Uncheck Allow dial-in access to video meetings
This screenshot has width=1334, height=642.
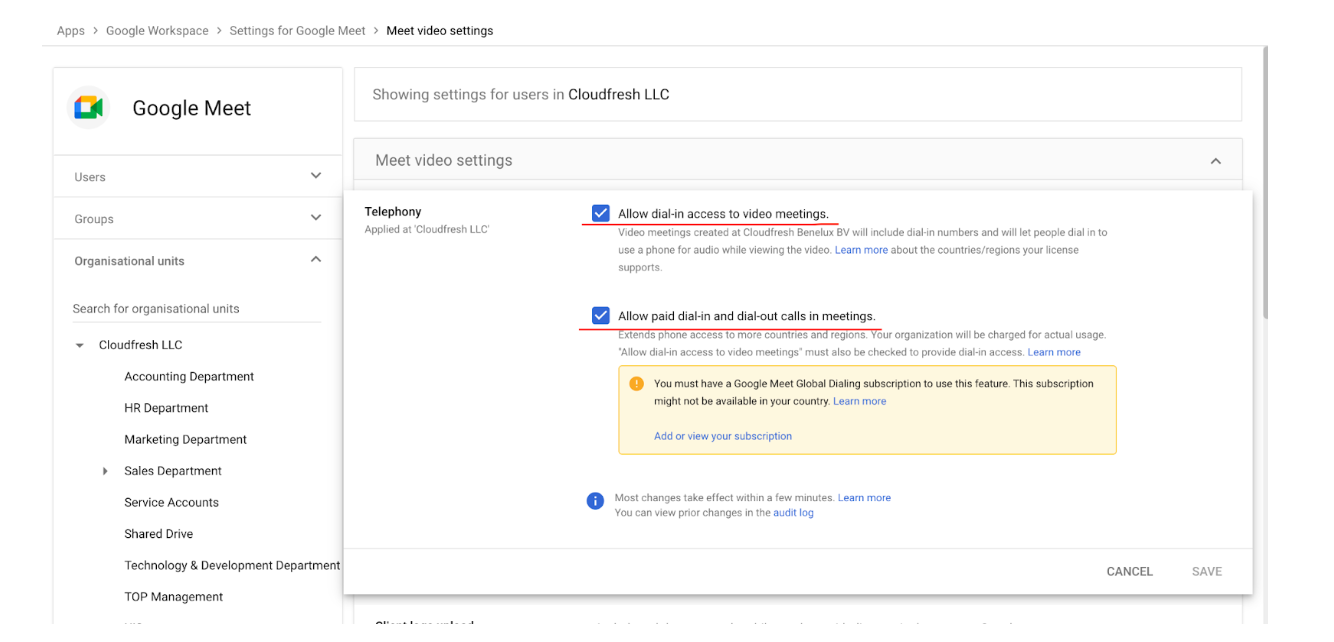pyautogui.click(x=600, y=213)
